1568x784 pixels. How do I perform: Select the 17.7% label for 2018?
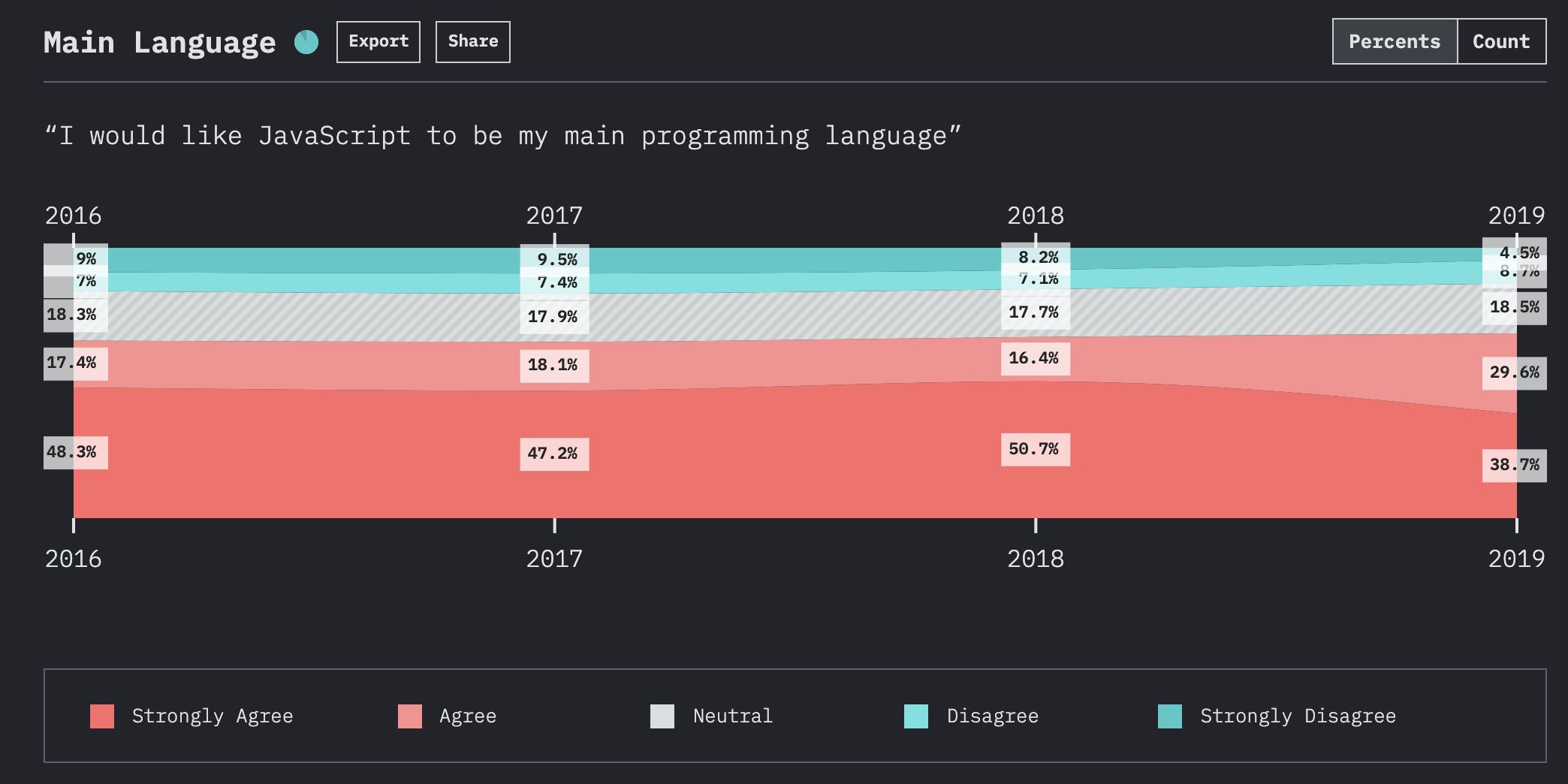point(1036,312)
